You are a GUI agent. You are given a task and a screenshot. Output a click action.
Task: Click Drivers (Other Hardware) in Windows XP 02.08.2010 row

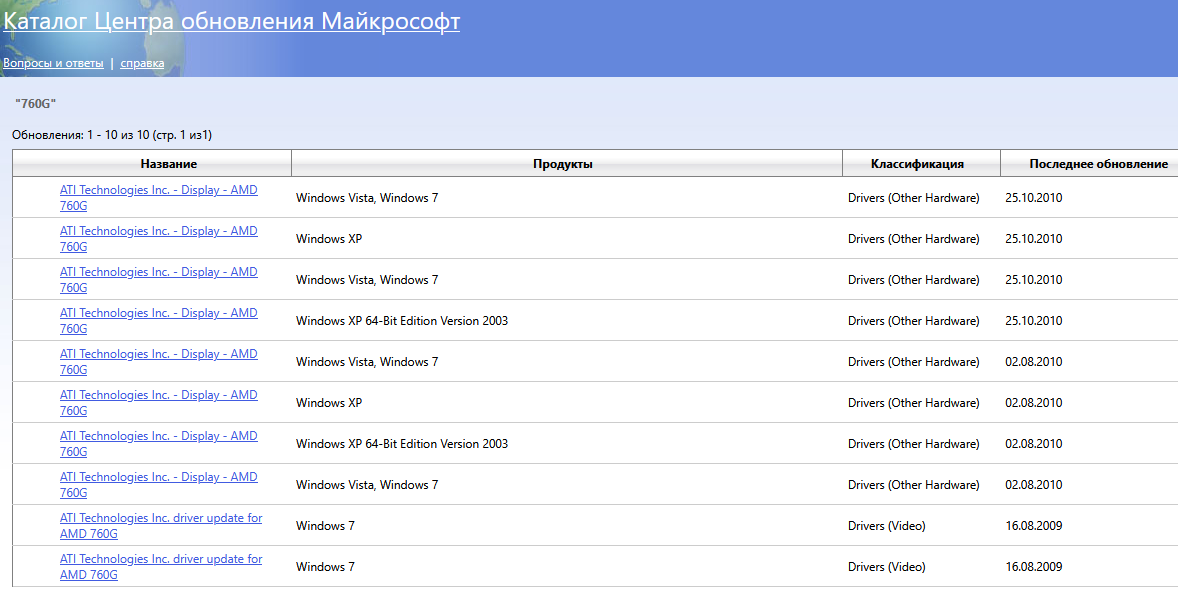coord(914,403)
